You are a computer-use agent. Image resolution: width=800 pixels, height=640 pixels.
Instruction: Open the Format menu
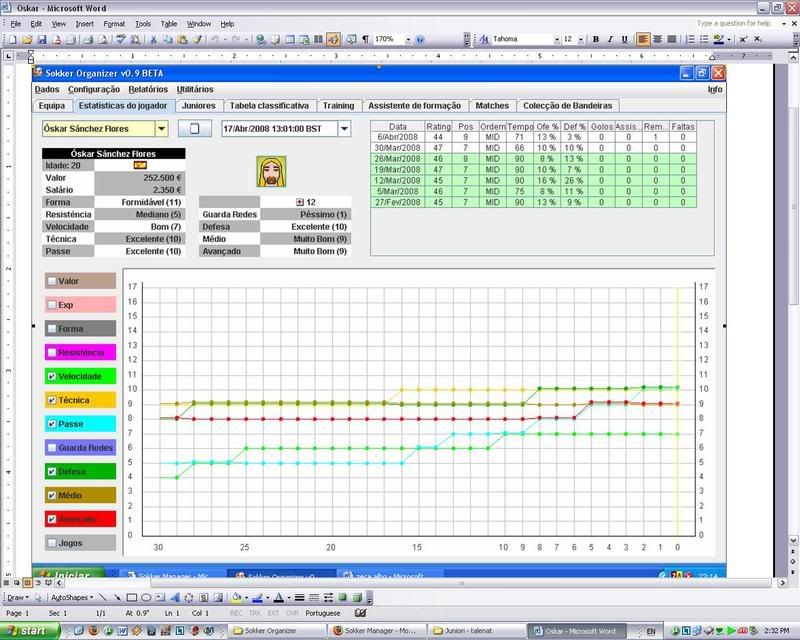coord(114,23)
